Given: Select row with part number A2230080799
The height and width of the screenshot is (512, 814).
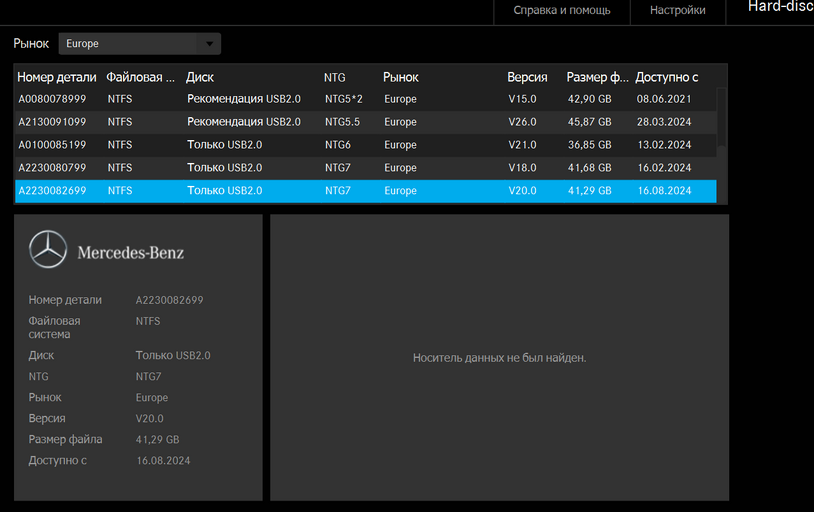Looking at the screenshot, I should (365, 168).
